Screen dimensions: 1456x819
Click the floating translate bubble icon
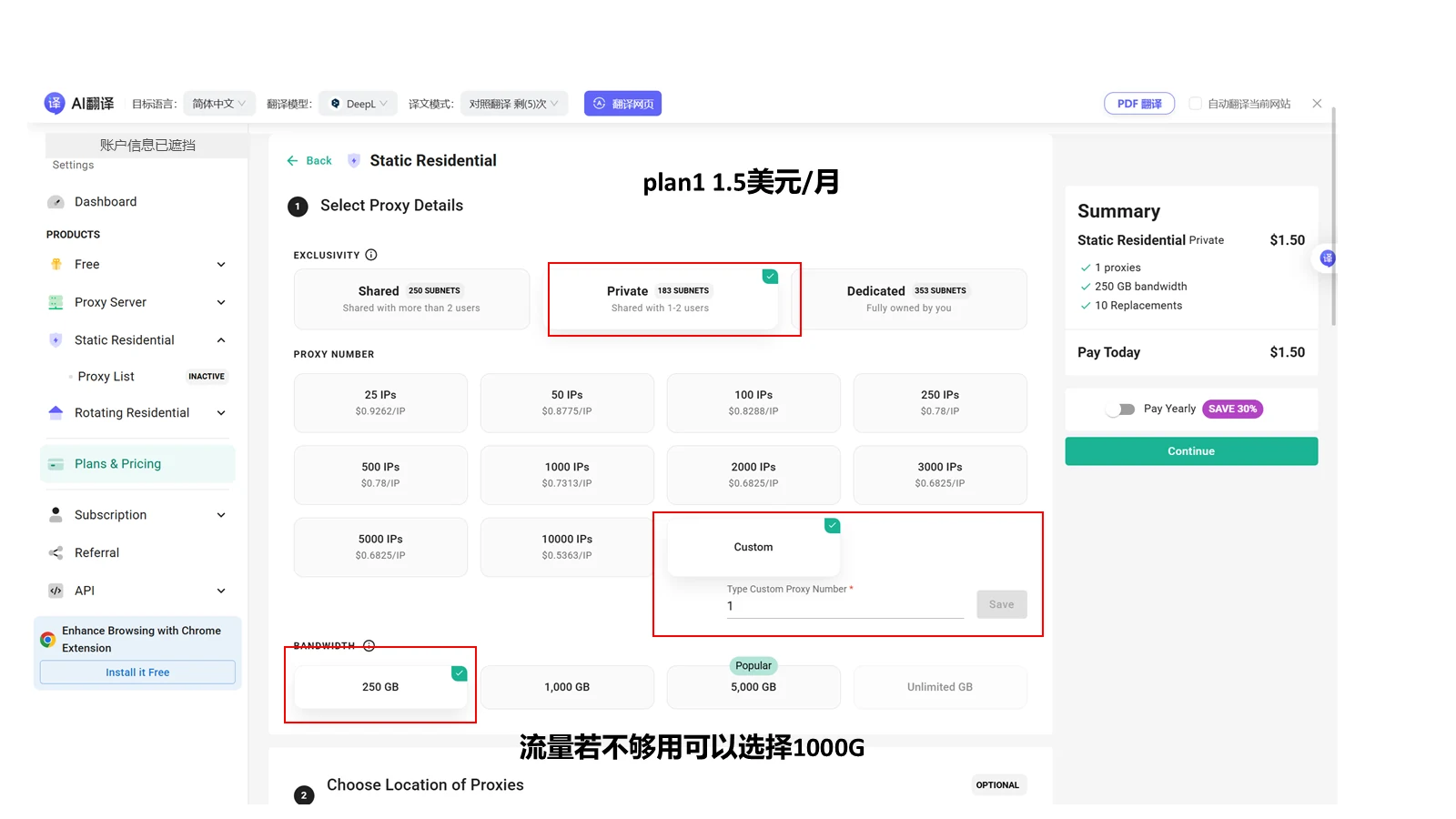point(1328,258)
